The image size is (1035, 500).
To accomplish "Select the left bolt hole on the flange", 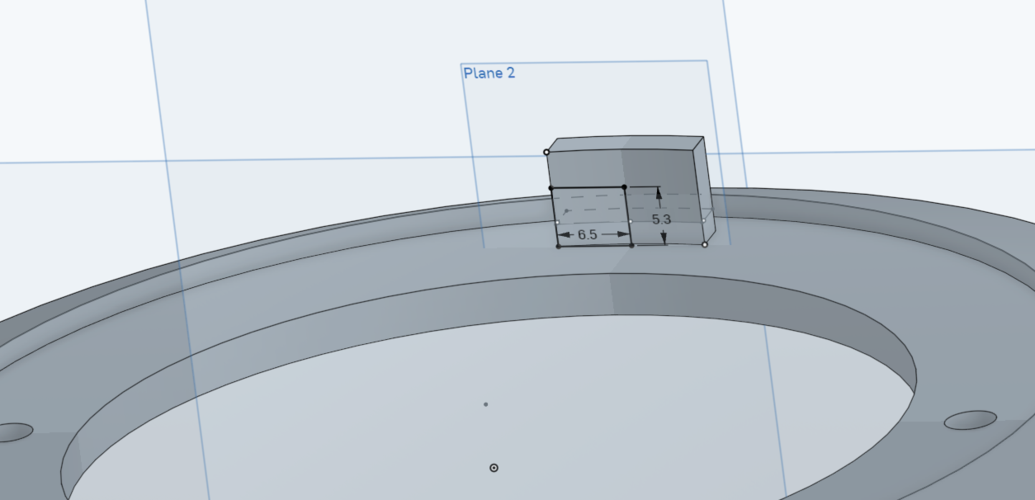I will point(13,433).
